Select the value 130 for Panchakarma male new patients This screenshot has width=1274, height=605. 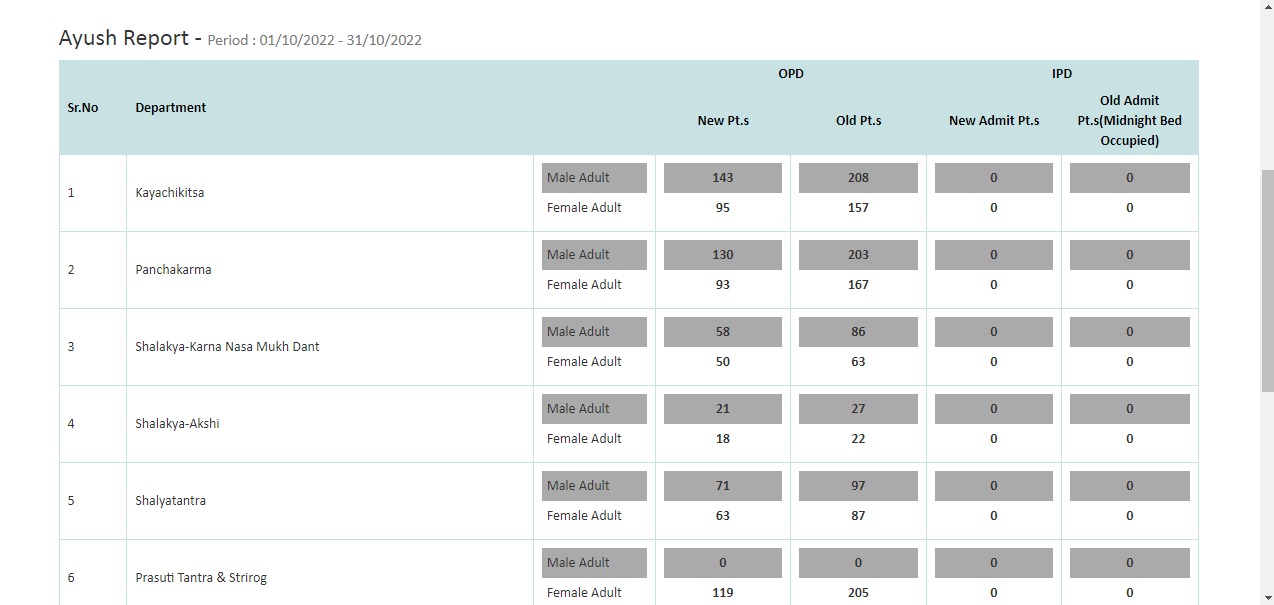723,255
